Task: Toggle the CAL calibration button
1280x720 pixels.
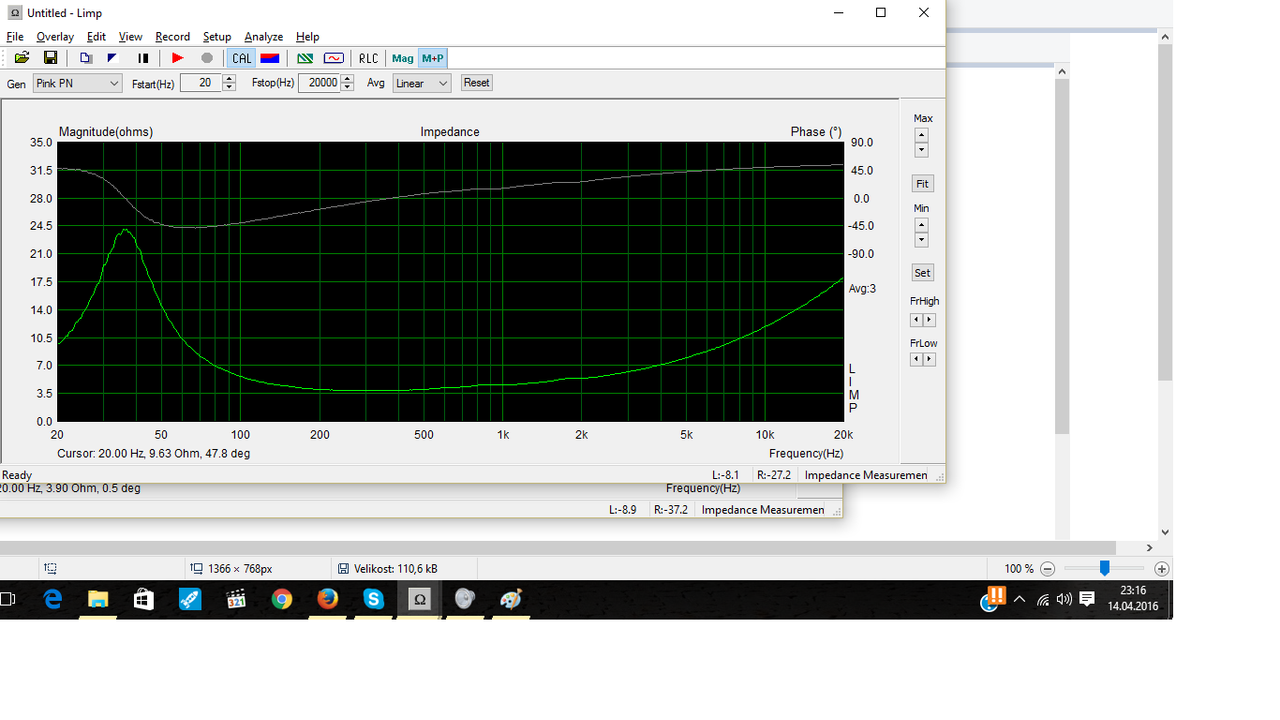Action: (242, 58)
